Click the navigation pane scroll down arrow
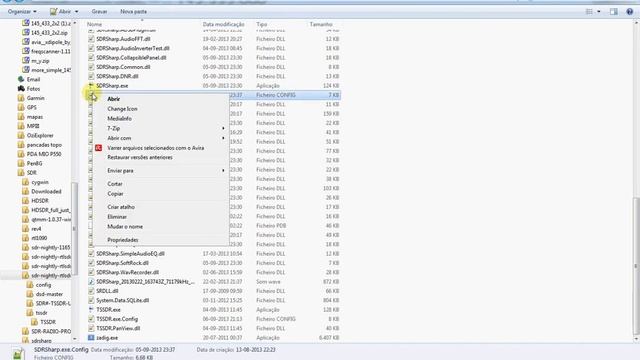 (x=74, y=339)
